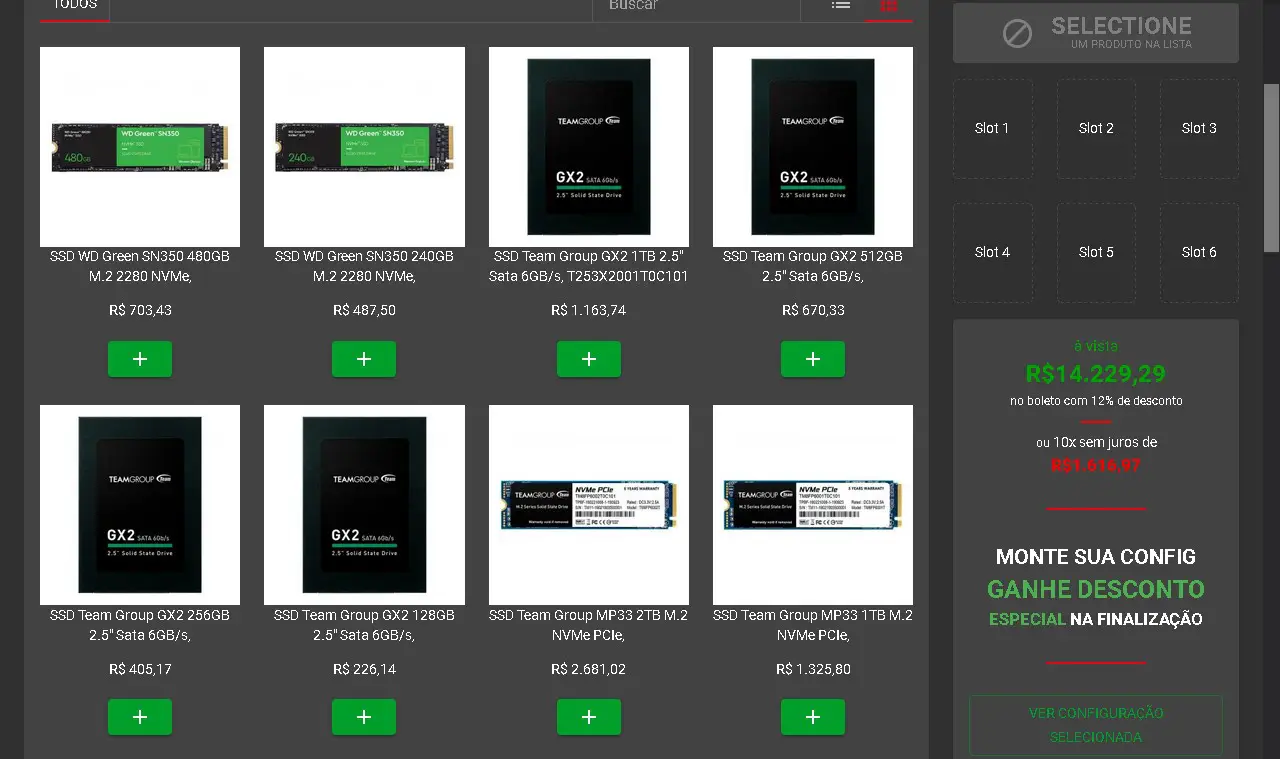Open SSD Team Group MP33 1TB title link
This screenshot has width=1280, height=759.
(813, 625)
